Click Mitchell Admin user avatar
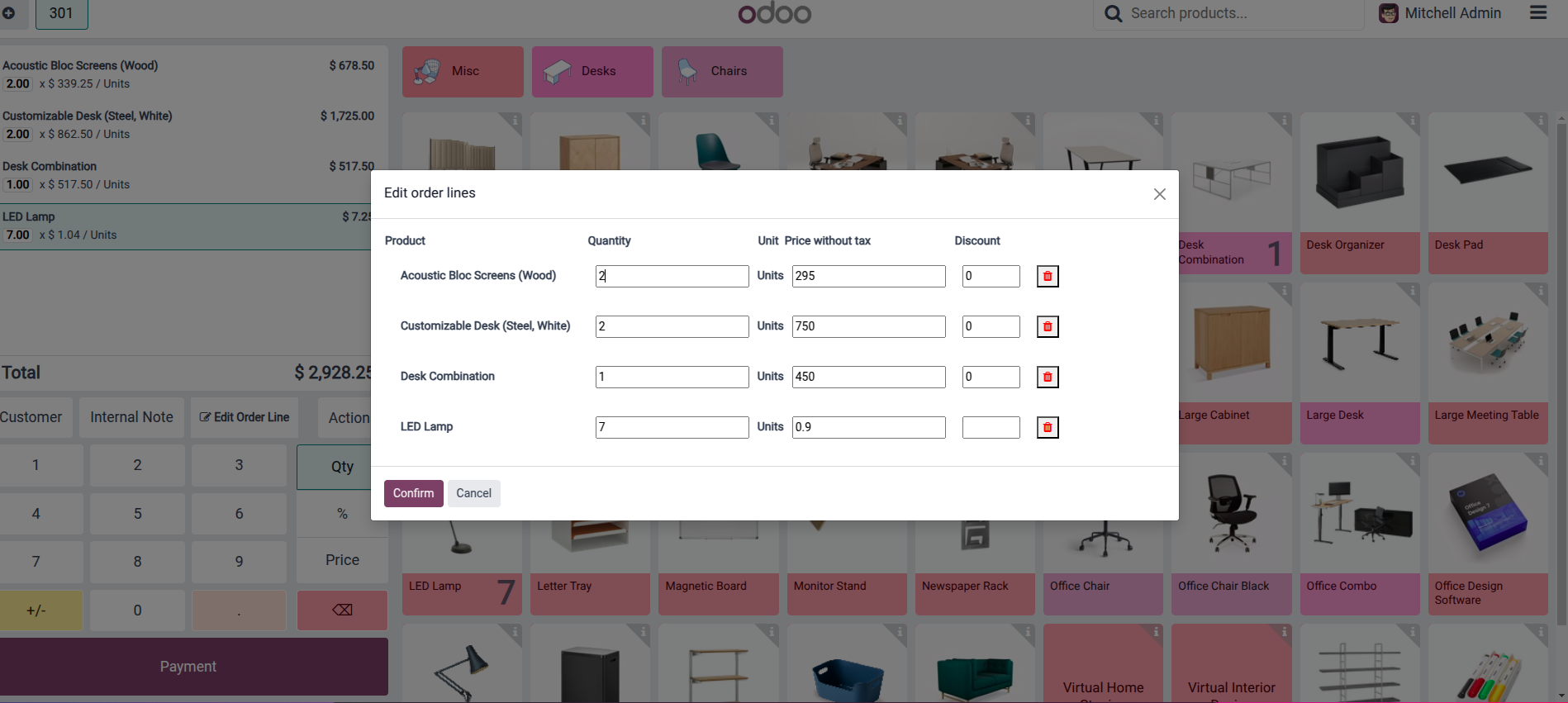1568x703 pixels. [x=1389, y=13]
